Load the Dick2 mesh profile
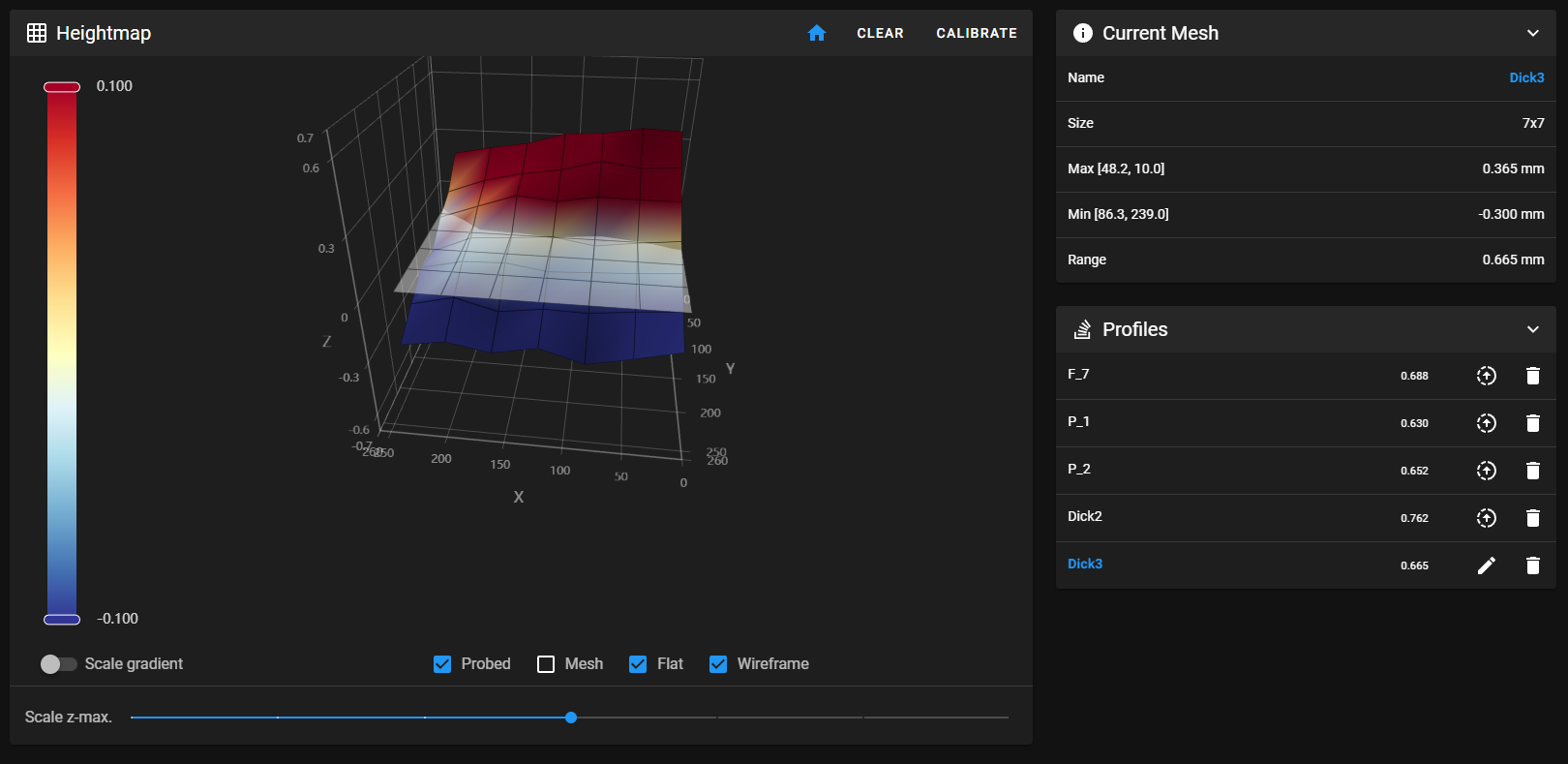 click(x=1487, y=518)
